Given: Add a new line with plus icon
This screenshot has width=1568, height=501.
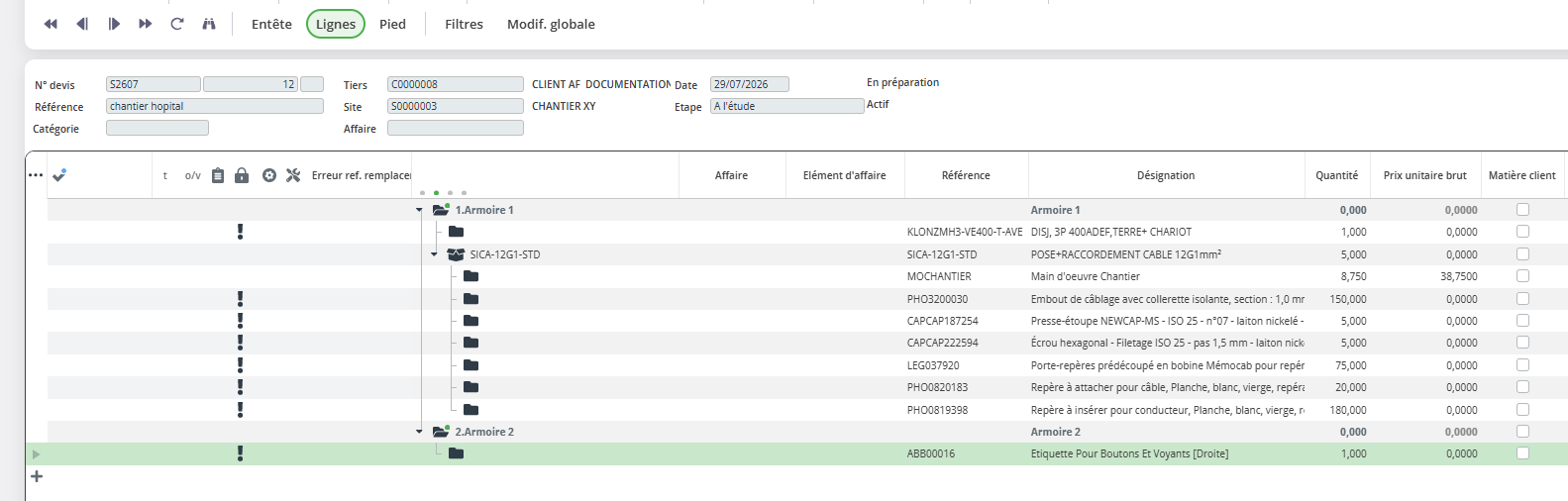Looking at the screenshot, I should [37, 476].
